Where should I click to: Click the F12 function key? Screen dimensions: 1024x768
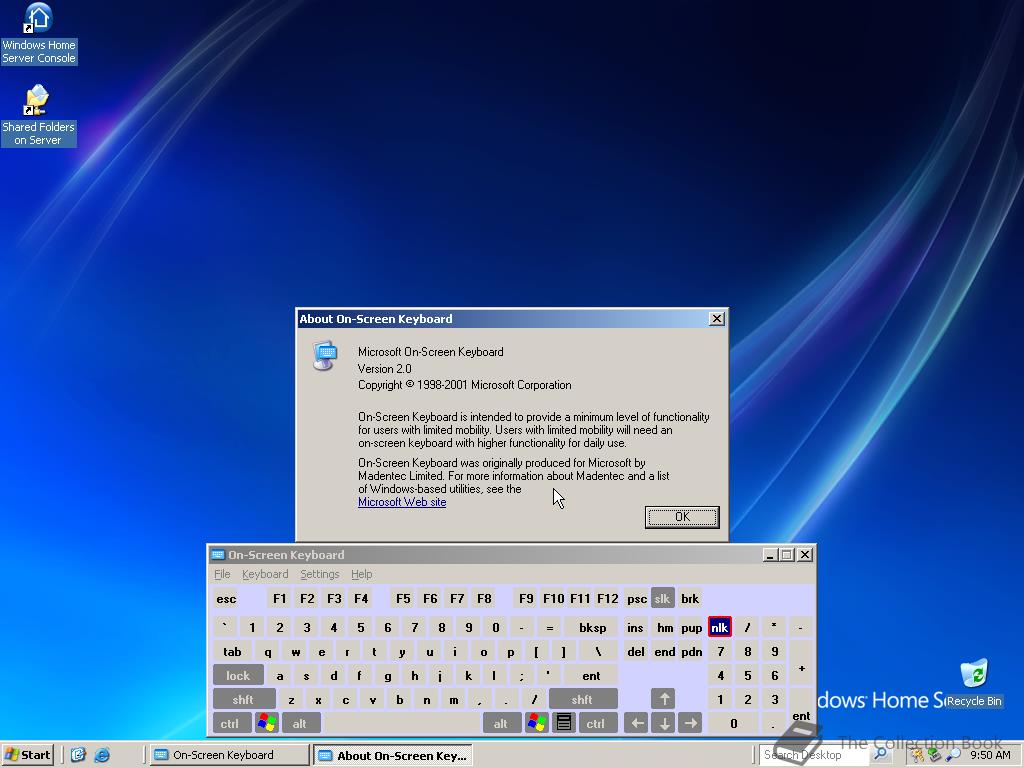[x=607, y=598]
